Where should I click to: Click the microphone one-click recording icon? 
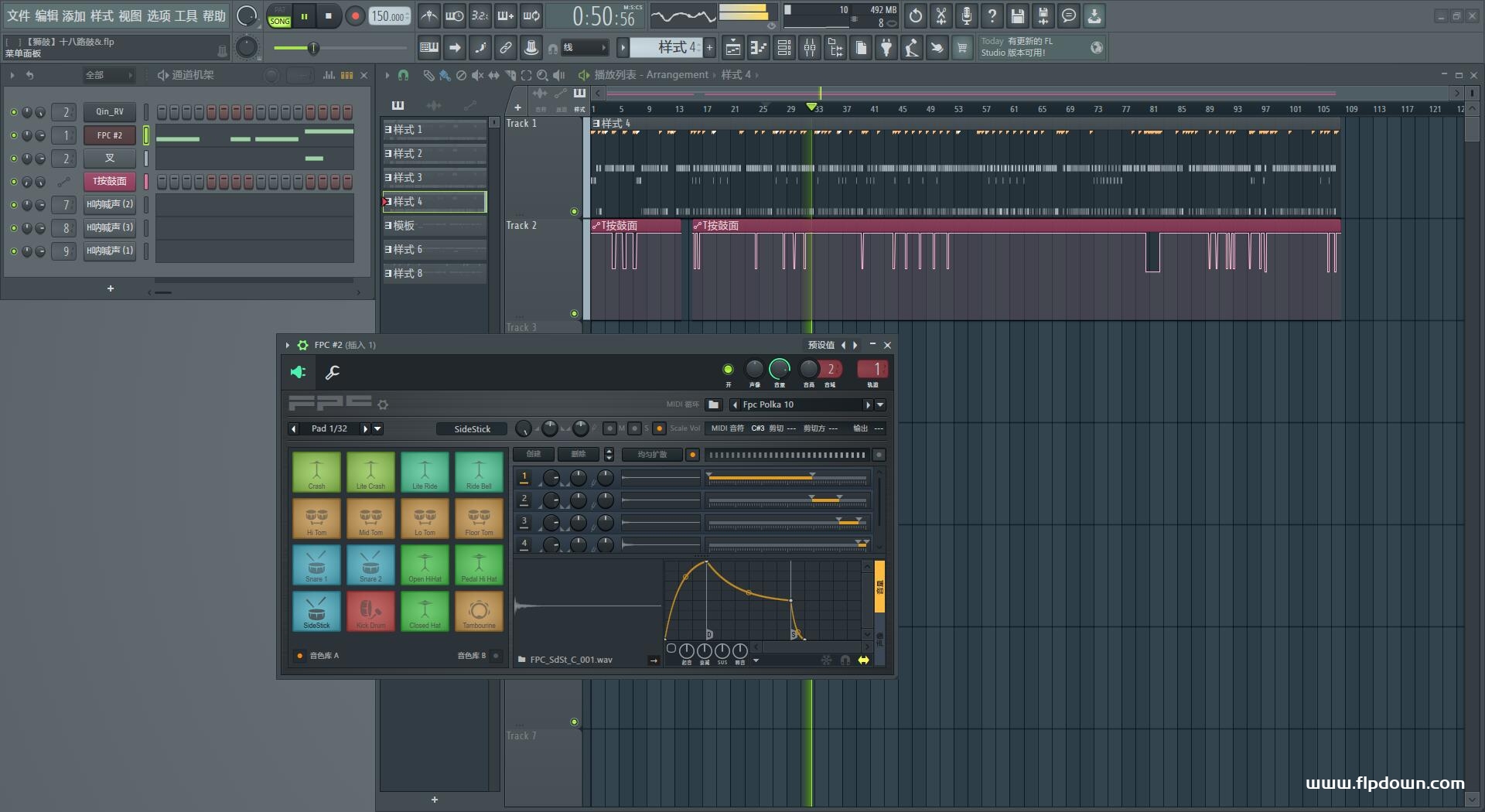point(967,15)
